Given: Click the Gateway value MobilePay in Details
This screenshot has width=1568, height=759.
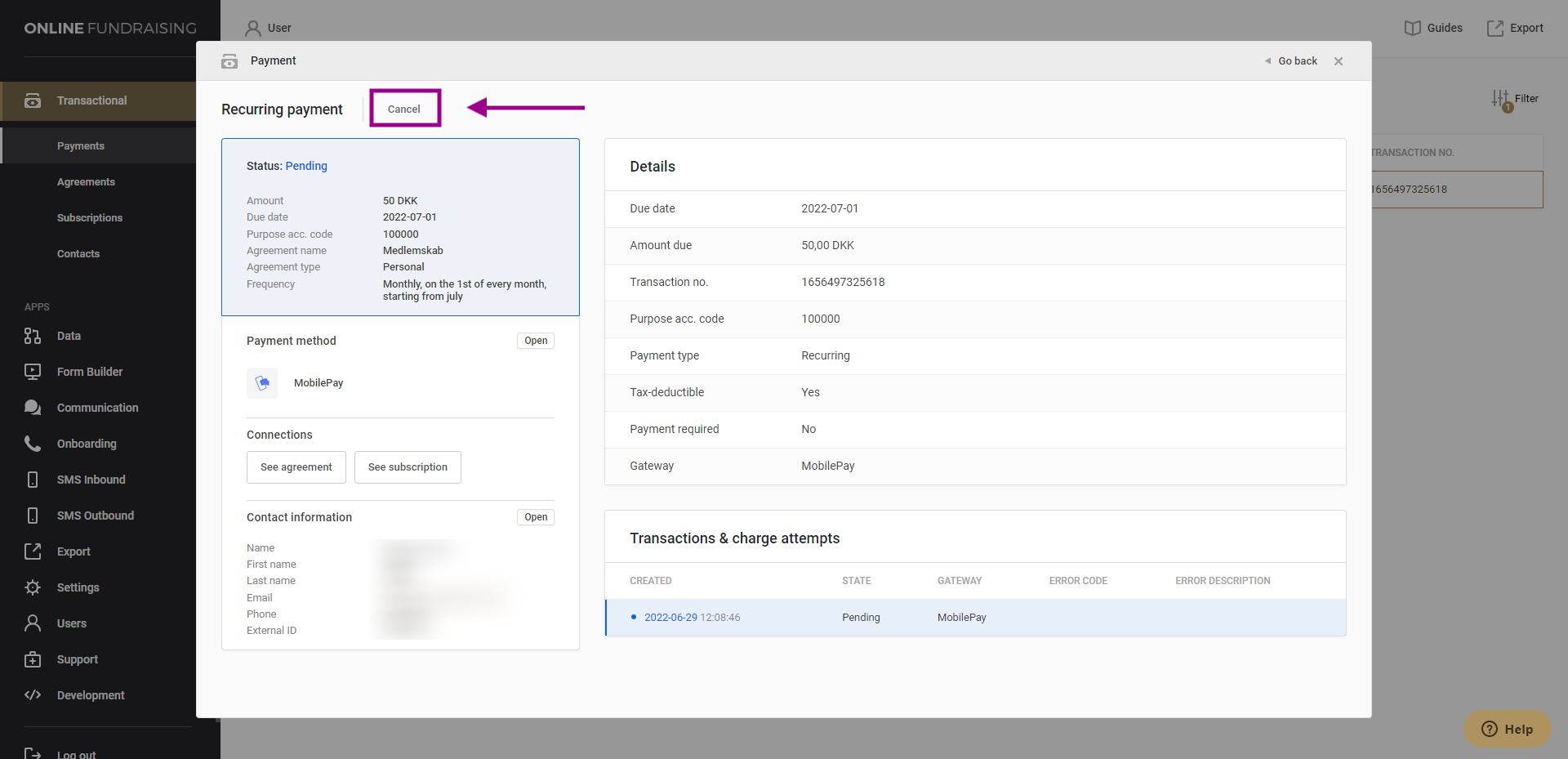Looking at the screenshot, I should click(828, 466).
